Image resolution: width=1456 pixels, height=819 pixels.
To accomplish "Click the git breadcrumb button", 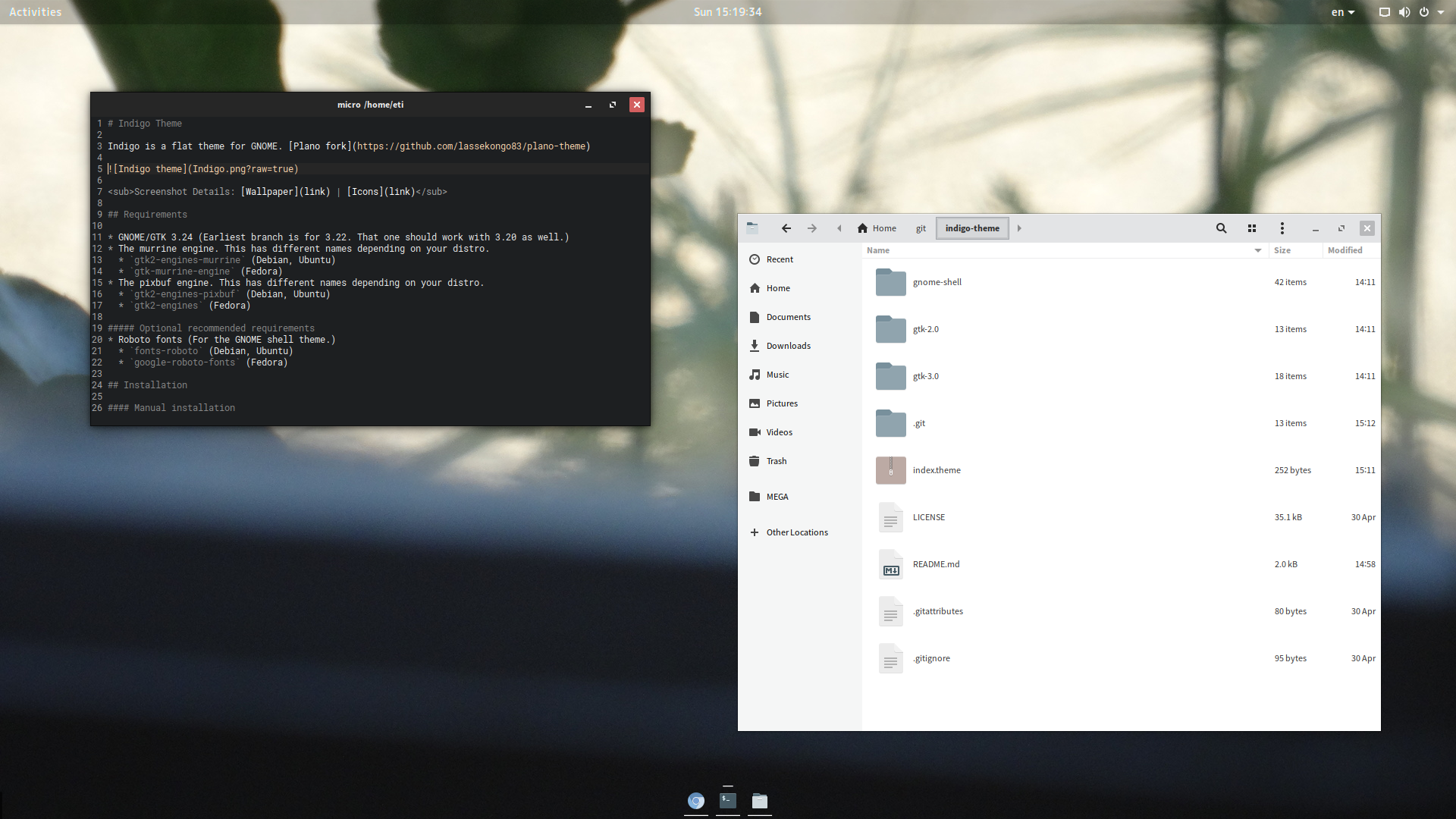I will 921,228.
